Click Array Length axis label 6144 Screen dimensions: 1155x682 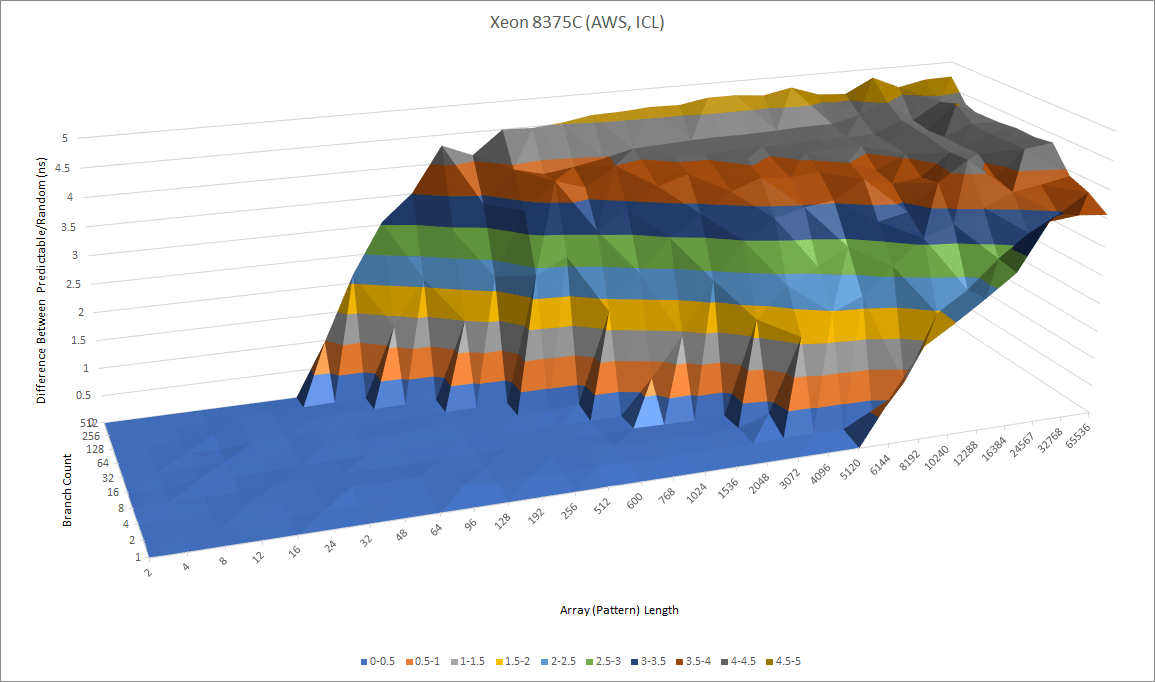click(880, 464)
